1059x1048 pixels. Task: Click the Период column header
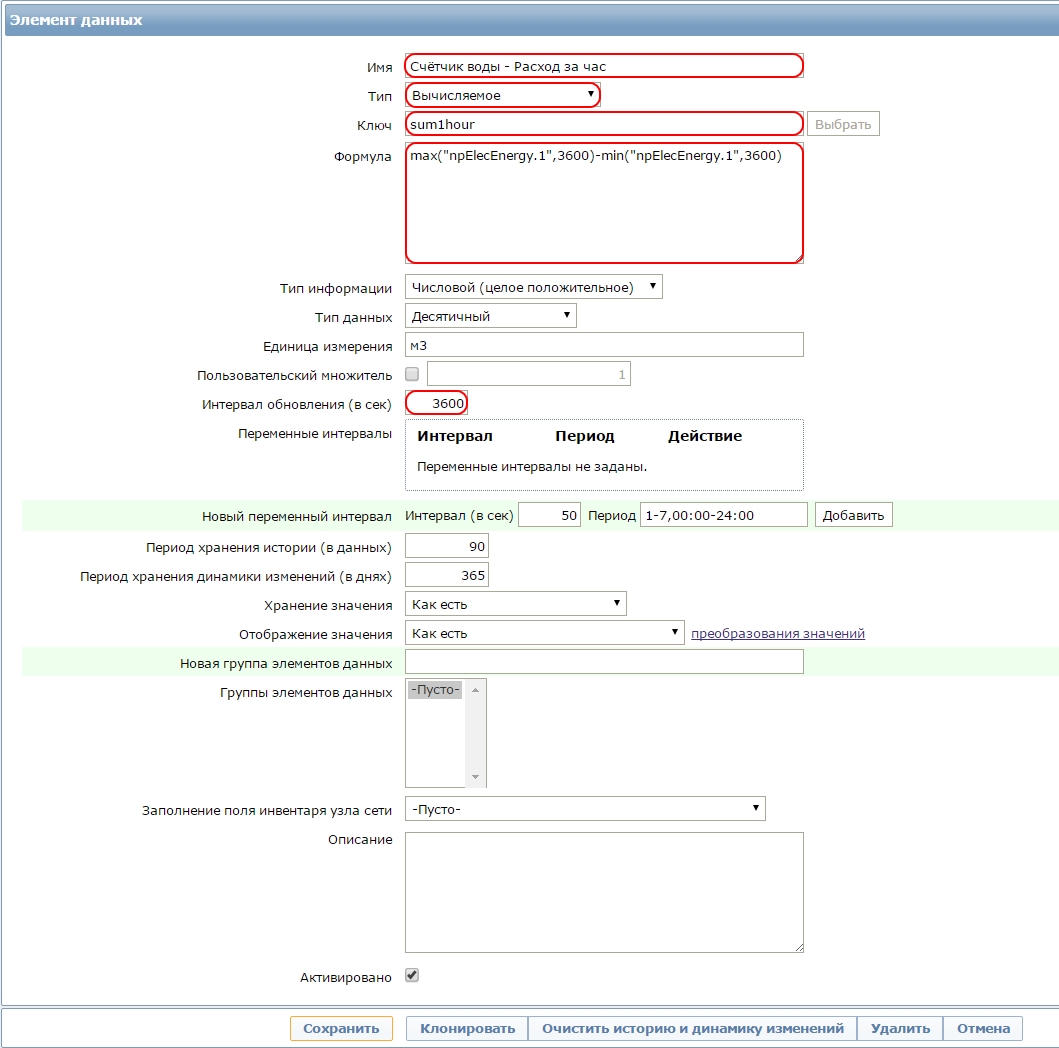tap(585, 436)
